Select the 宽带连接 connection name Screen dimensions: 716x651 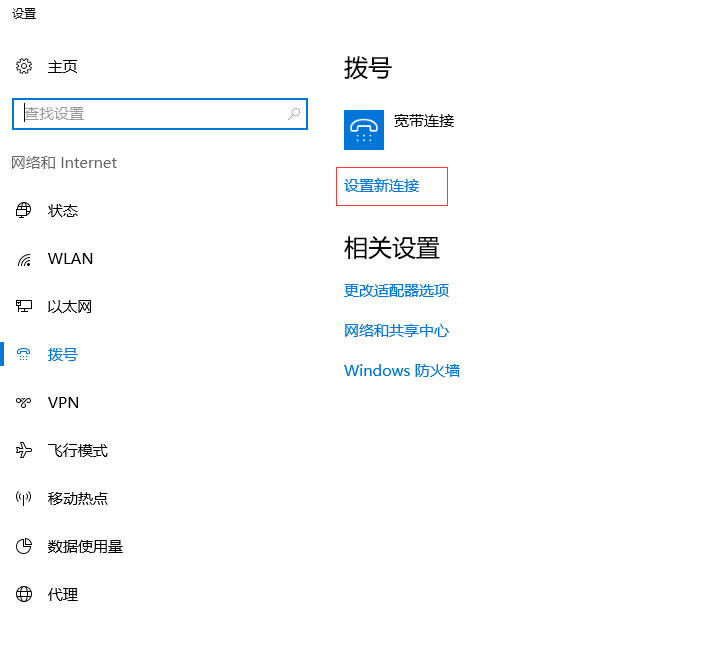[424, 121]
